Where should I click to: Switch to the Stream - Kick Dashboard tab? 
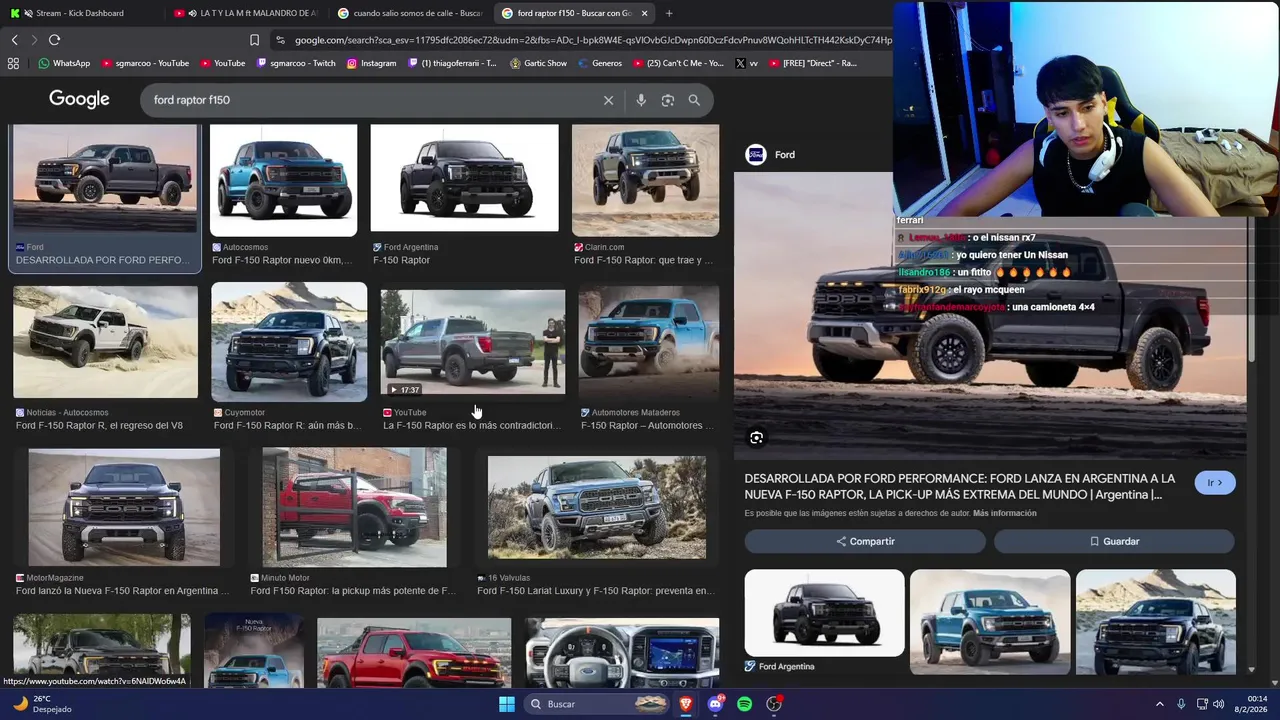[80, 13]
